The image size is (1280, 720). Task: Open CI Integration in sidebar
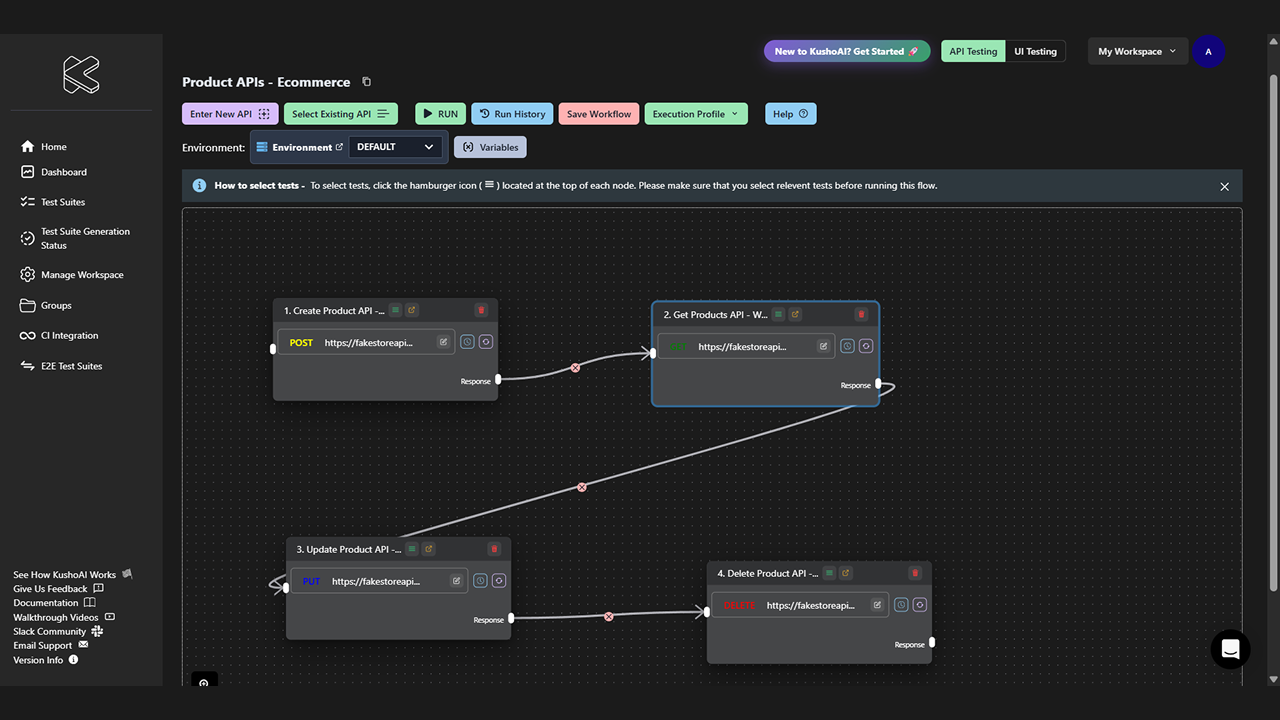click(59, 336)
